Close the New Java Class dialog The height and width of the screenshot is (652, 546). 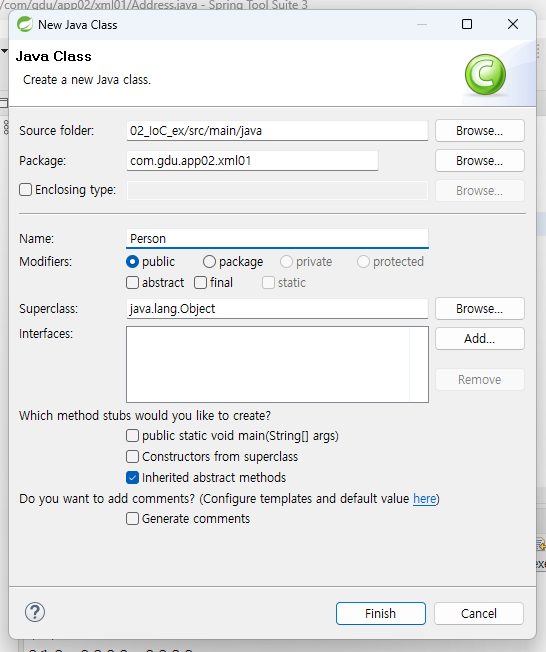point(513,24)
